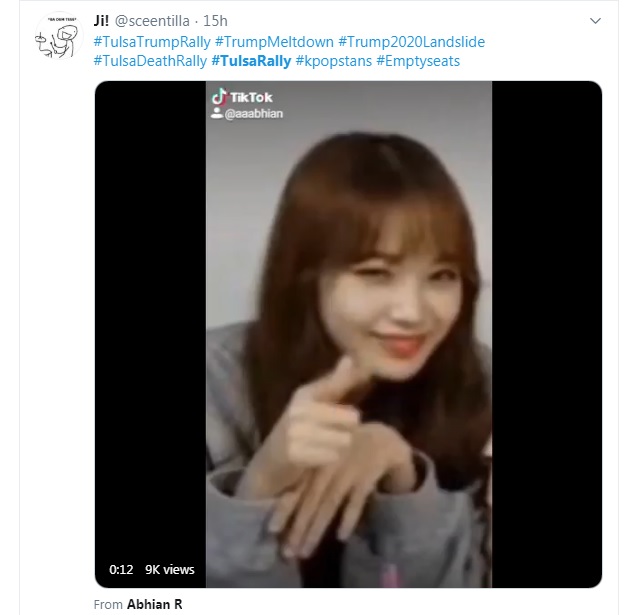This screenshot has height=615, width=639.
Task: Open hashtag #TulsaTrumpRally
Action: (152, 42)
